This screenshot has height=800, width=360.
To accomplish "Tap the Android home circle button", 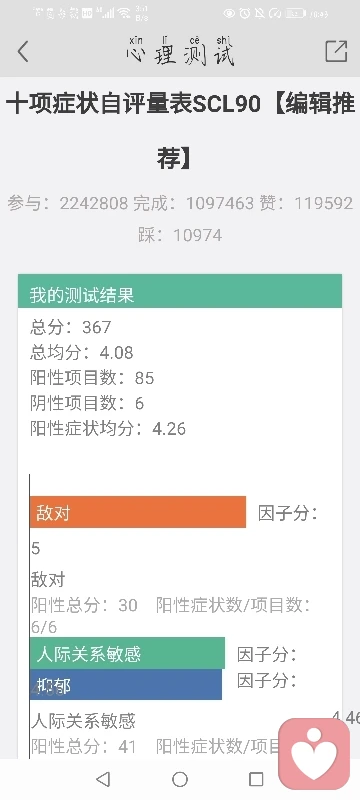I will [x=180, y=779].
